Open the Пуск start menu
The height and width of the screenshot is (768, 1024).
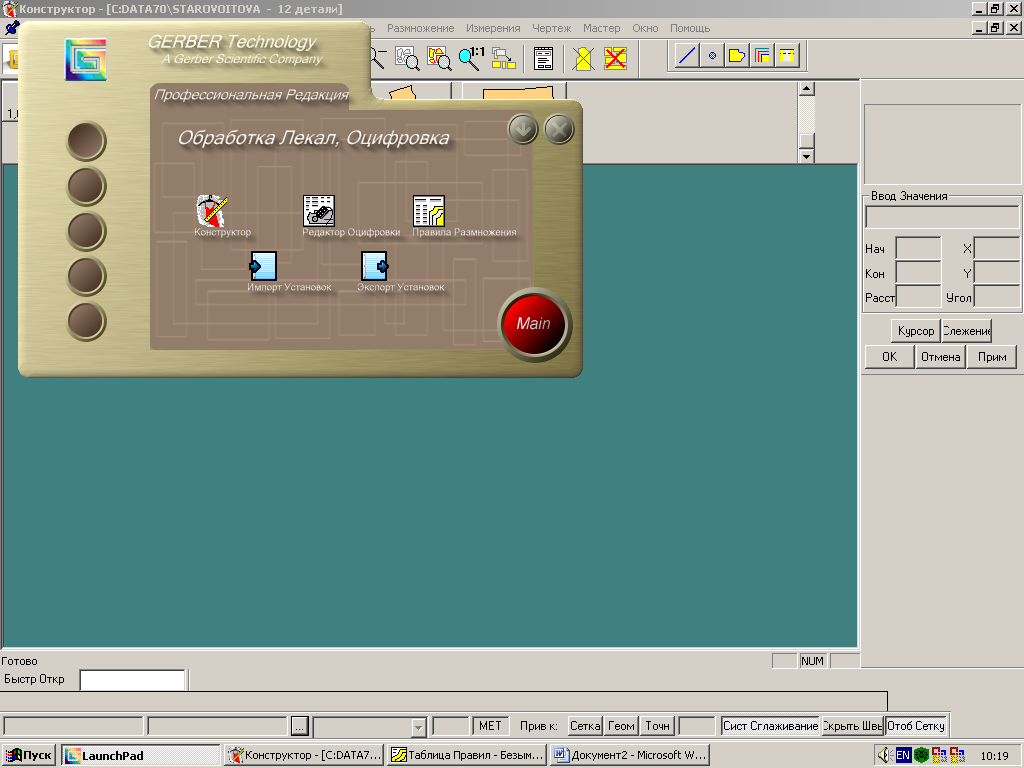coord(29,755)
